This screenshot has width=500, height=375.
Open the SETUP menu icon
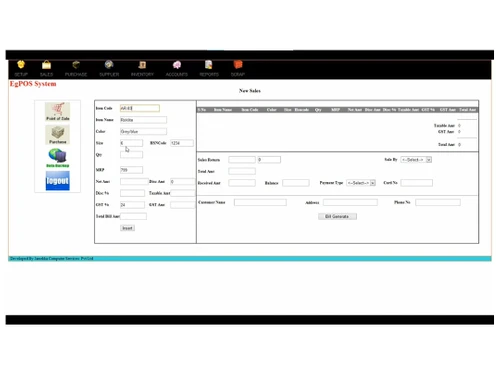click(x=21, y=65)
